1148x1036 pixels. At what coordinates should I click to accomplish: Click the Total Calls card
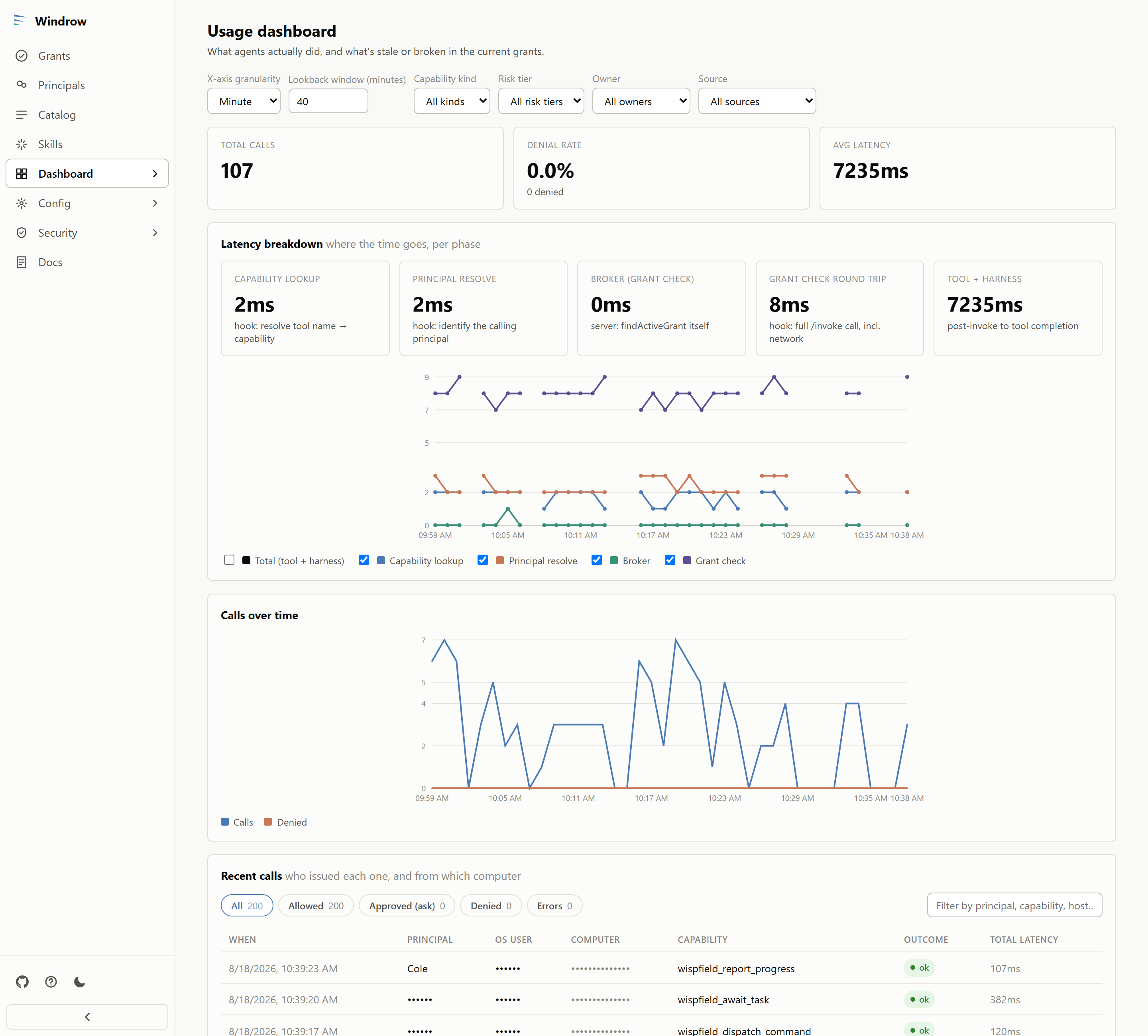pyautogui.click(x=355, y=168)
